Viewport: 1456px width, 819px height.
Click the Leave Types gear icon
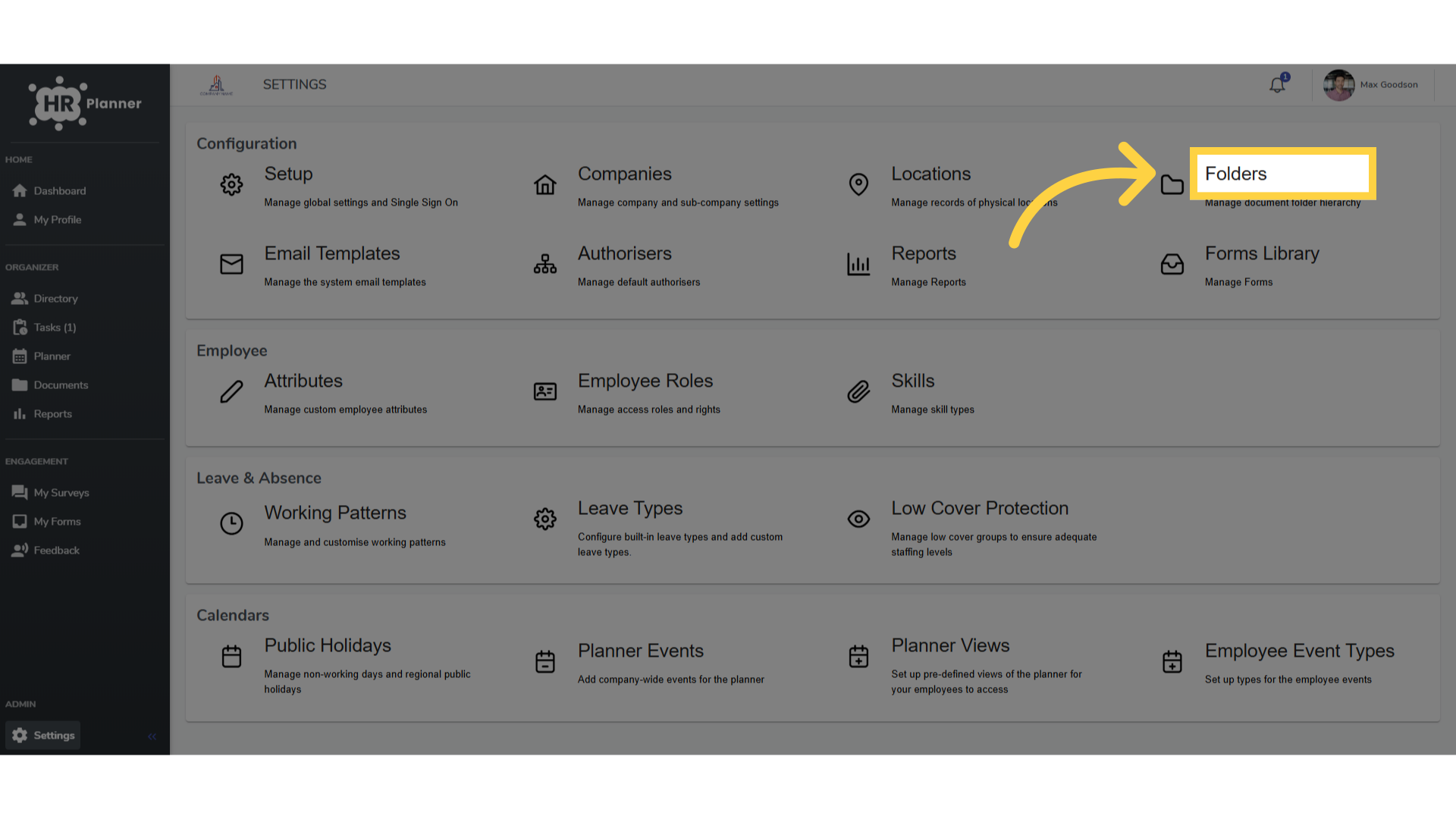(545, 519)
